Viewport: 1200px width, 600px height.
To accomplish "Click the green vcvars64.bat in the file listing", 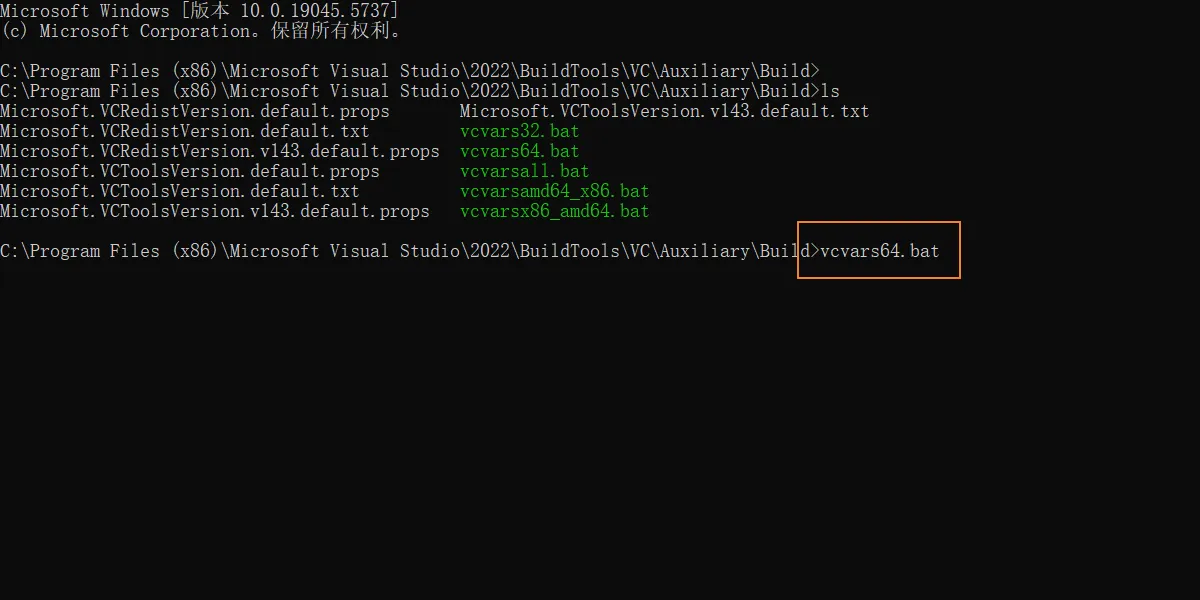I will [x=519, y=151].
